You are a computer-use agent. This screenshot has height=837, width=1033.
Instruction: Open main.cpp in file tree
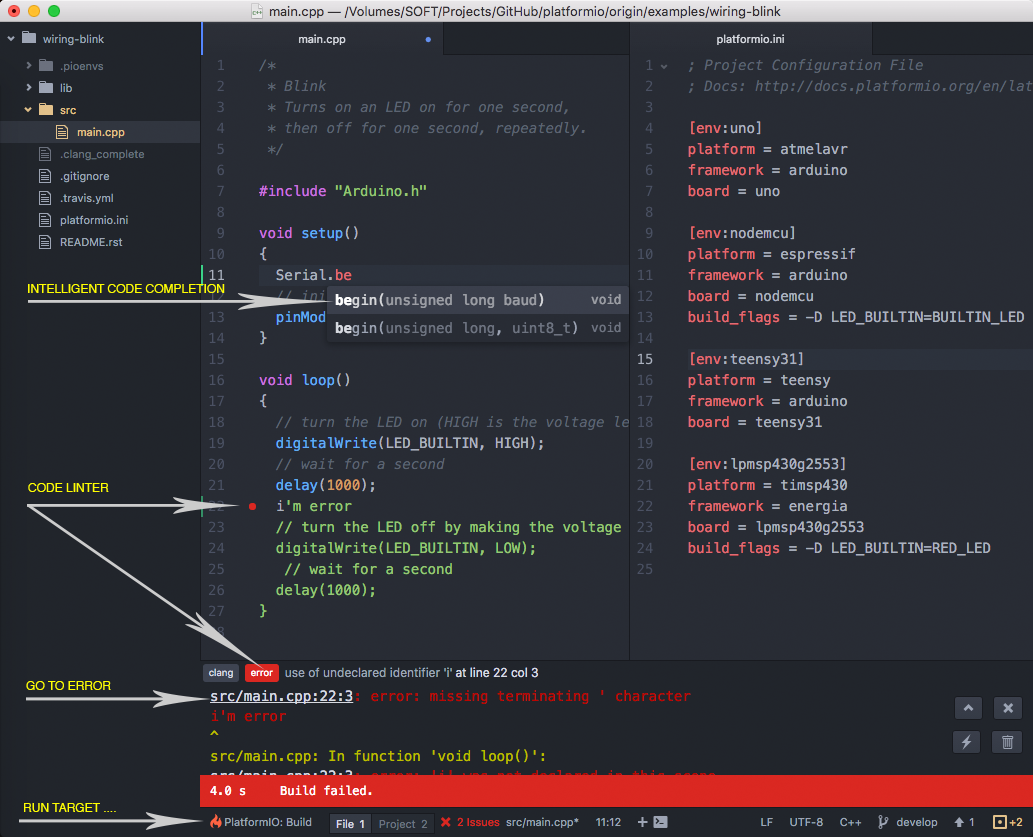[100, 132]
